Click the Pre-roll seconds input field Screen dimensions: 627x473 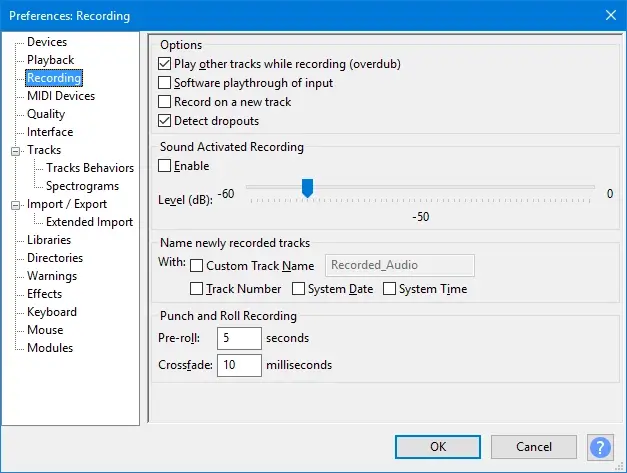(238, 338)
